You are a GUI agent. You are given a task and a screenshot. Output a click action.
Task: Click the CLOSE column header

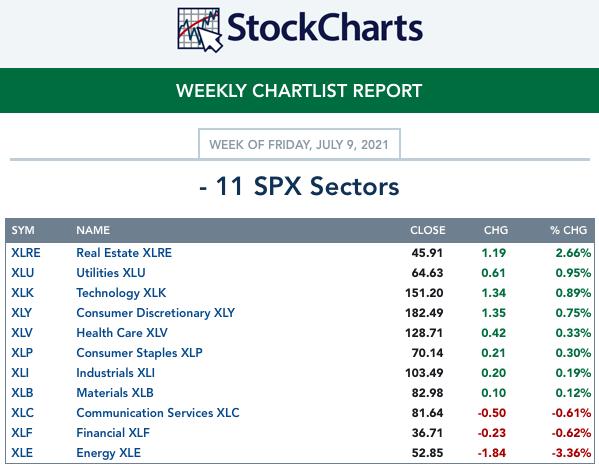click(x=428, y=230)
